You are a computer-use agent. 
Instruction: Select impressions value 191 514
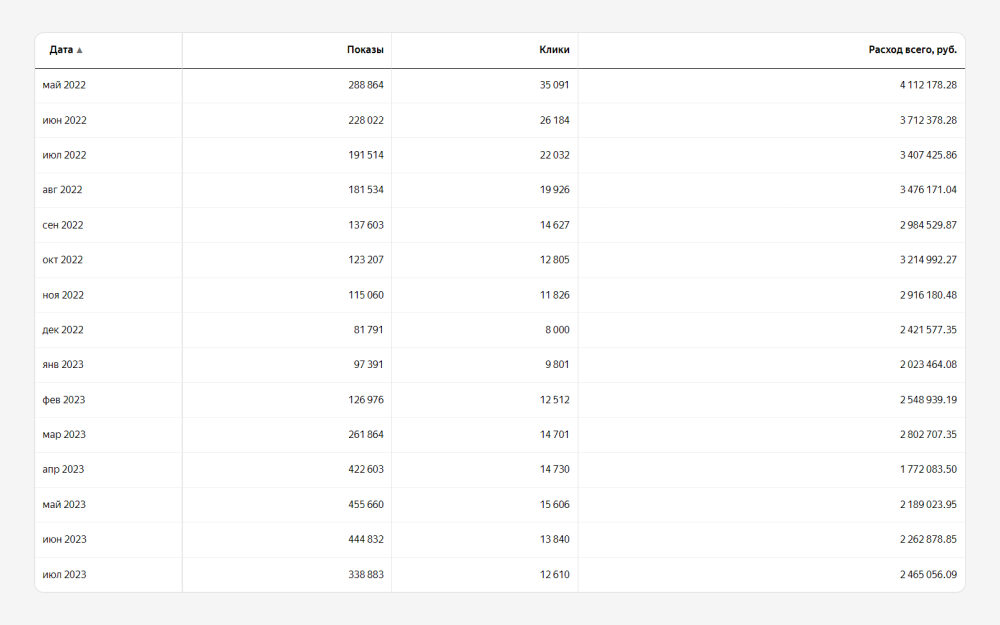coord(361,155)
